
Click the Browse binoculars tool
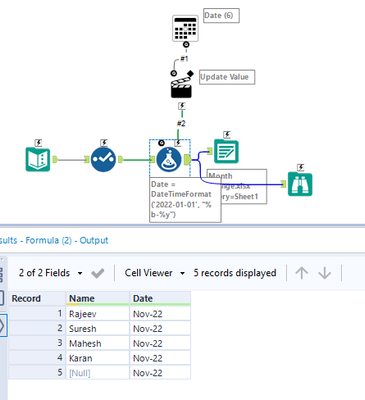pyautogui.click(x=300, y=184)
